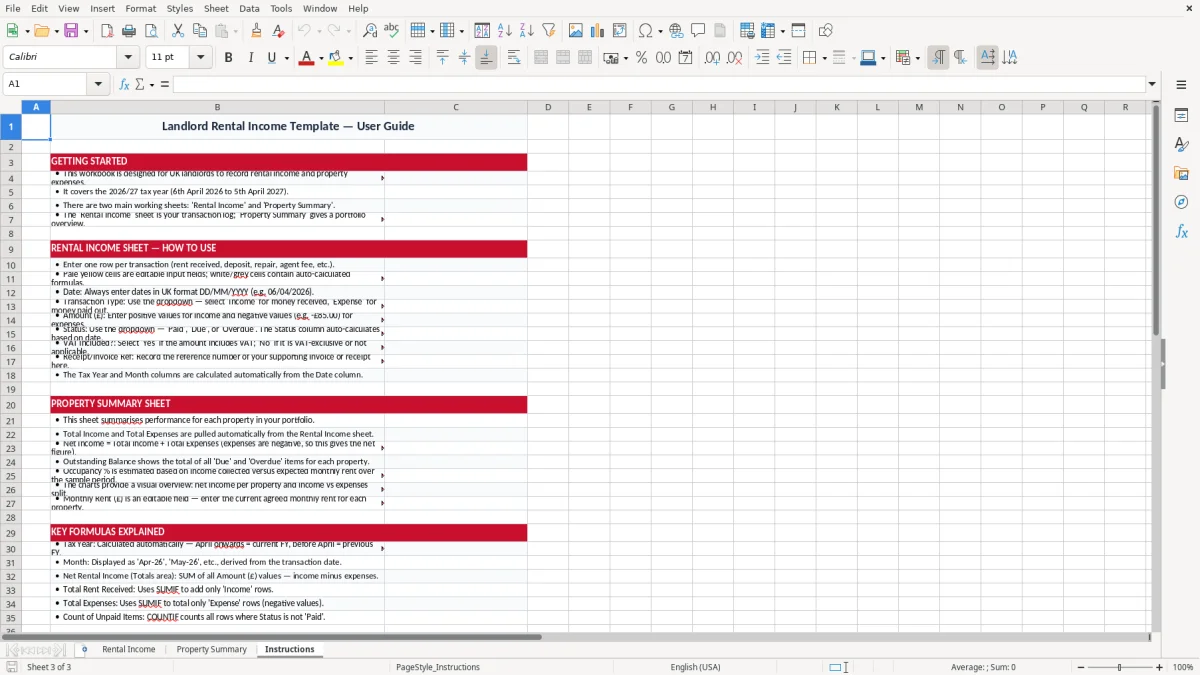1200x675 pixels.
Task: Click PageStyle_Instructions in status bar
Action: coord(438,667)
